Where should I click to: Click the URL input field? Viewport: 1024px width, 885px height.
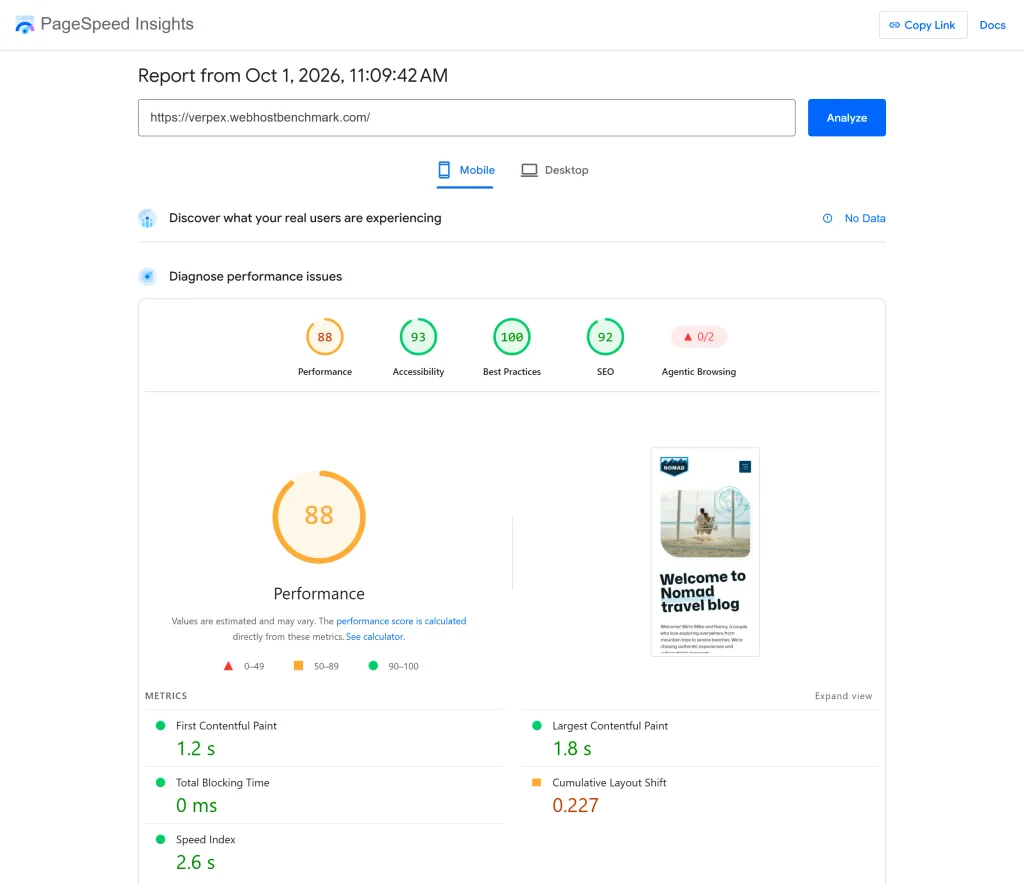[x=466, y=118]
